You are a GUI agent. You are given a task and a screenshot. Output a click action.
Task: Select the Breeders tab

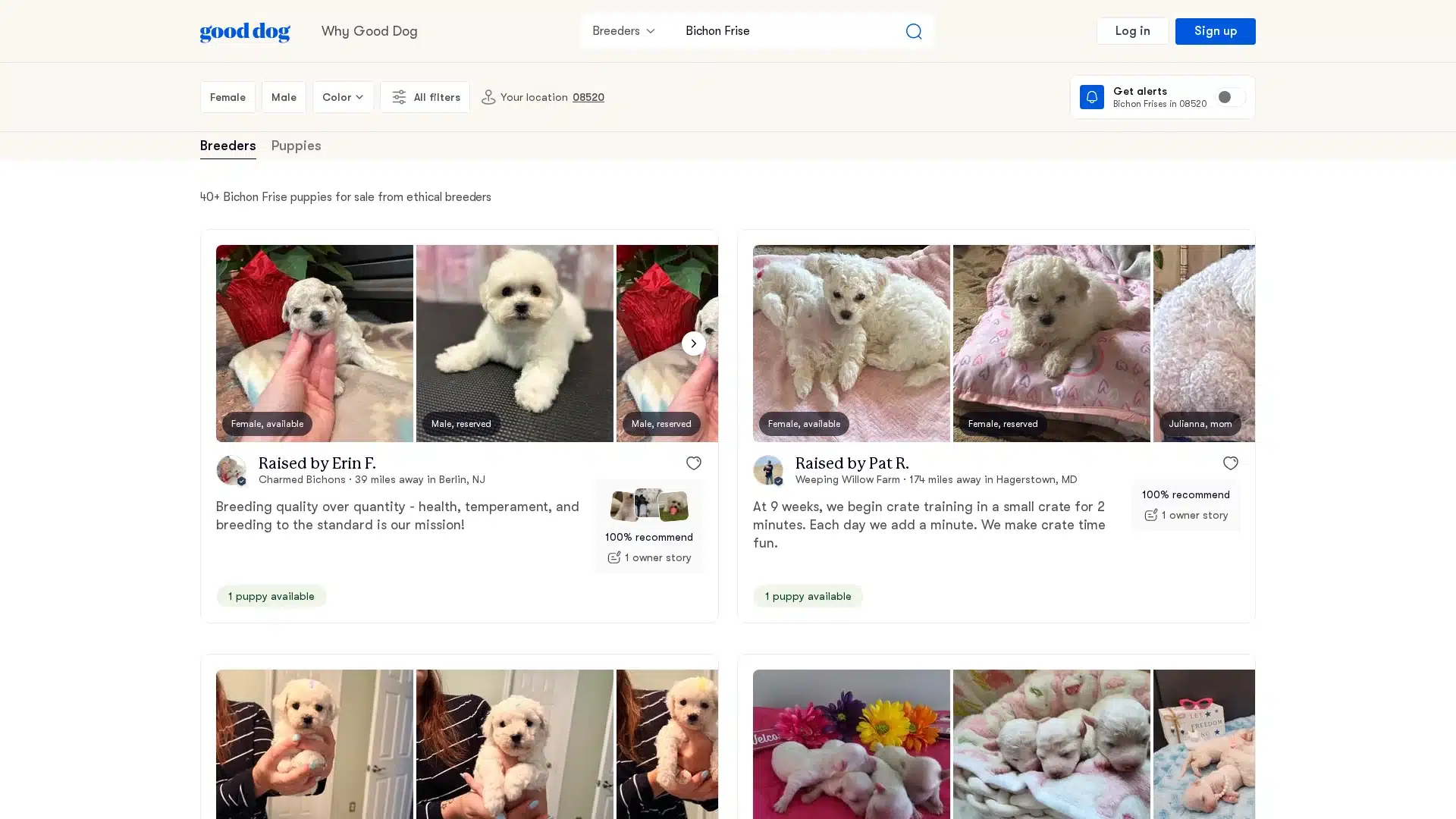(x=227, y=146)
